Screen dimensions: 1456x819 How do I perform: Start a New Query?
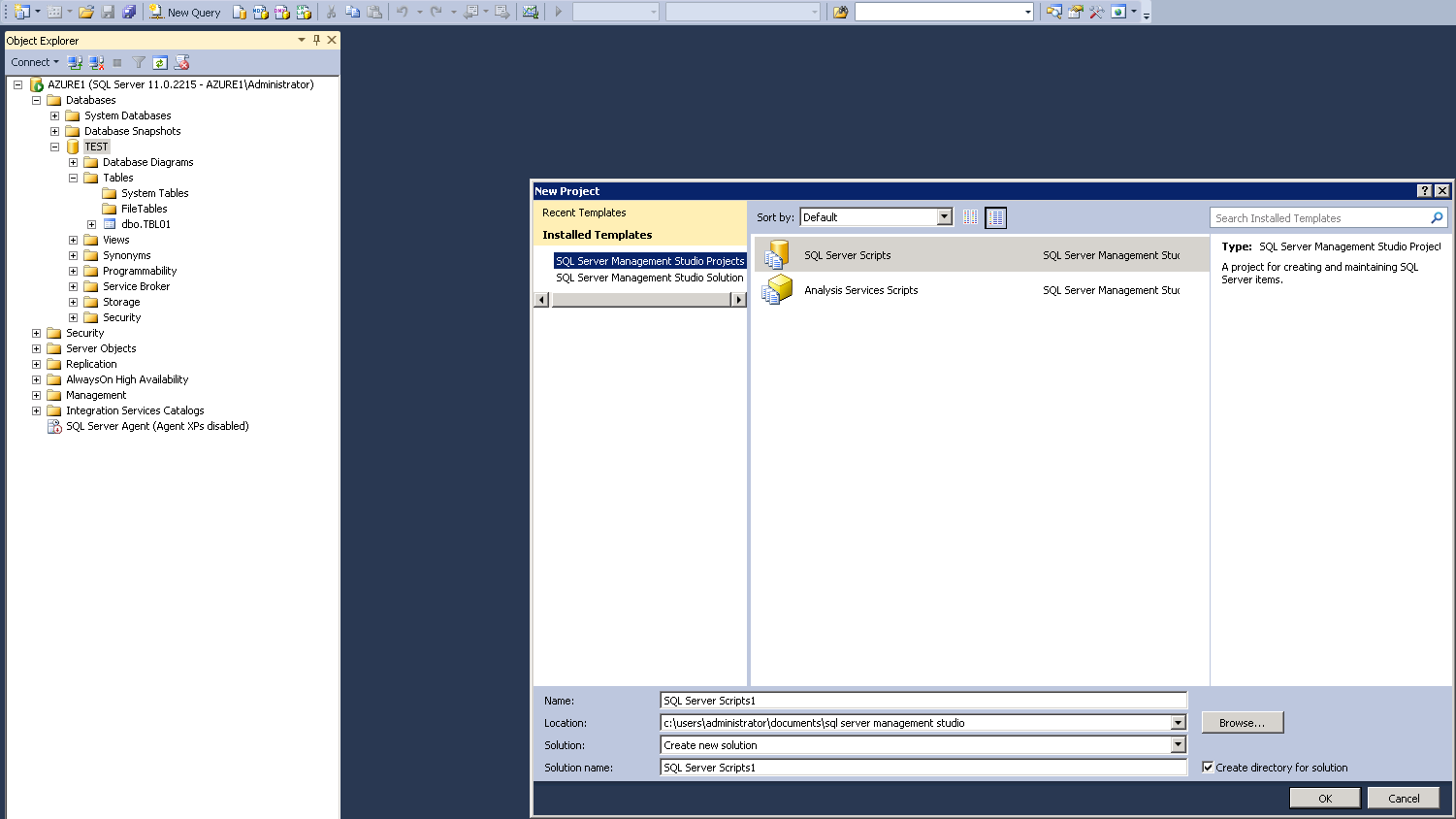(185, 12)
